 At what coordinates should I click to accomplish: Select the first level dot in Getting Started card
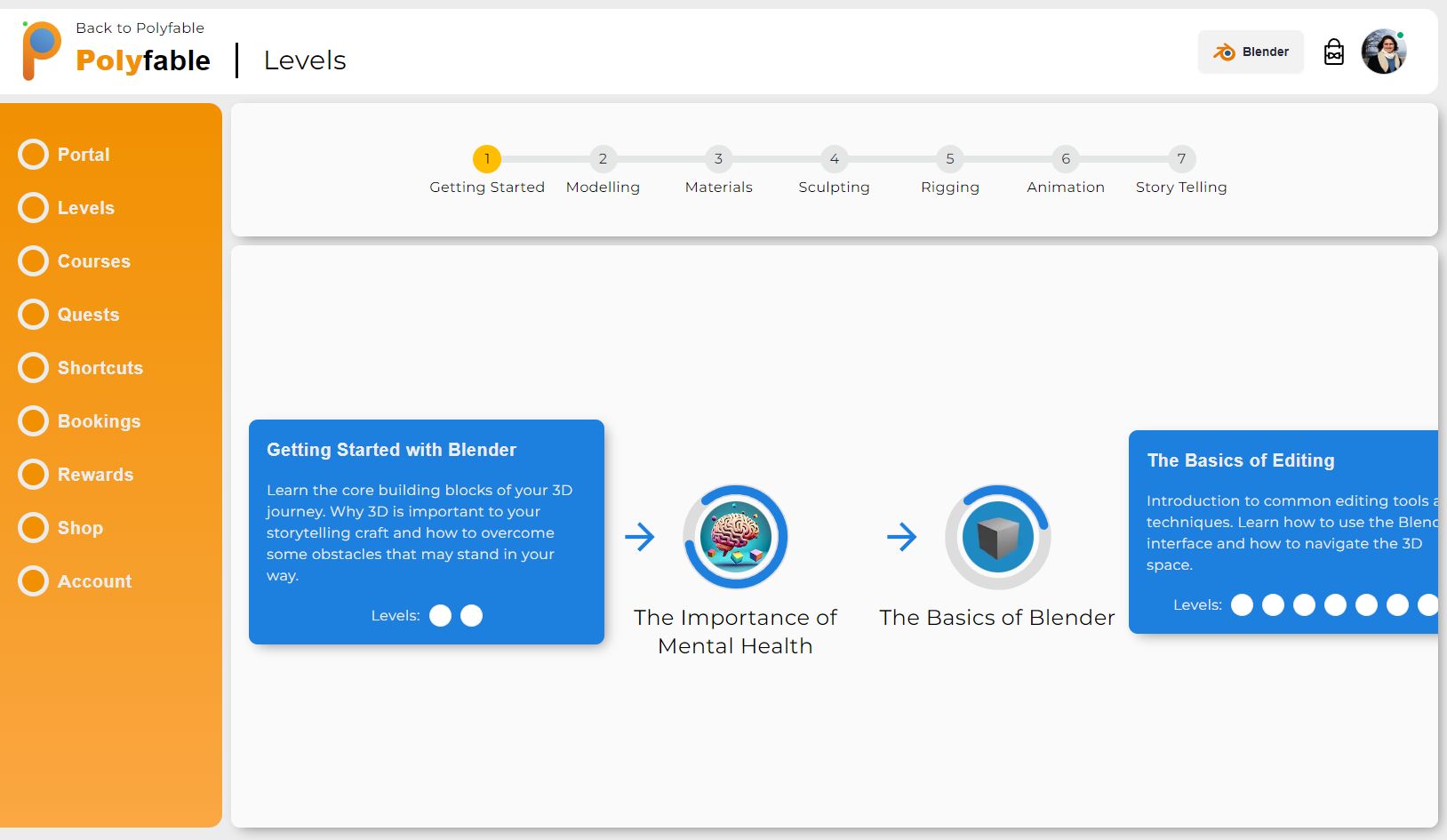click(440, 615)
